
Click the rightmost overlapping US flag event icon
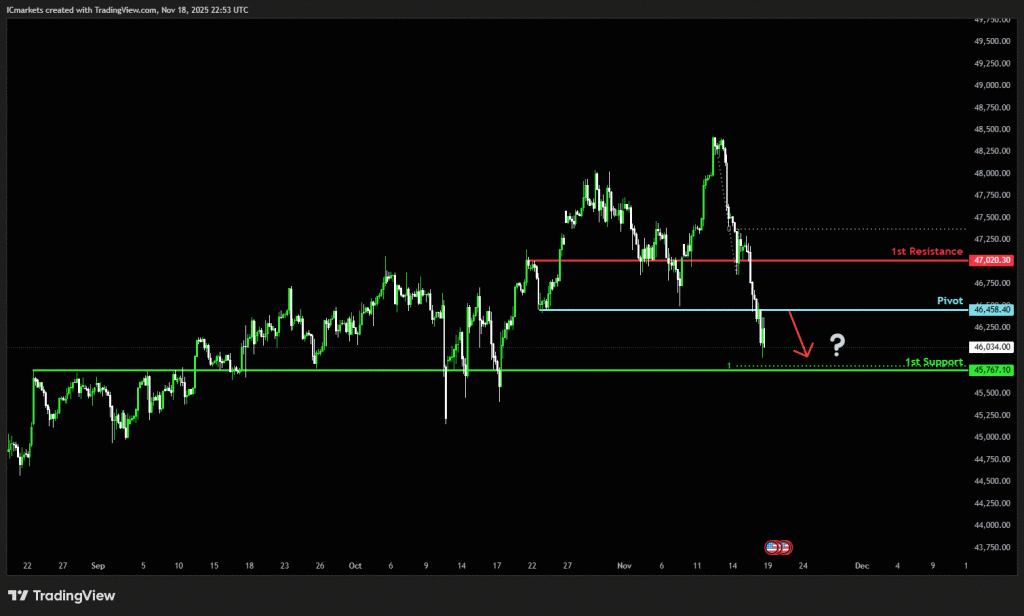click(x=786, y=547)
